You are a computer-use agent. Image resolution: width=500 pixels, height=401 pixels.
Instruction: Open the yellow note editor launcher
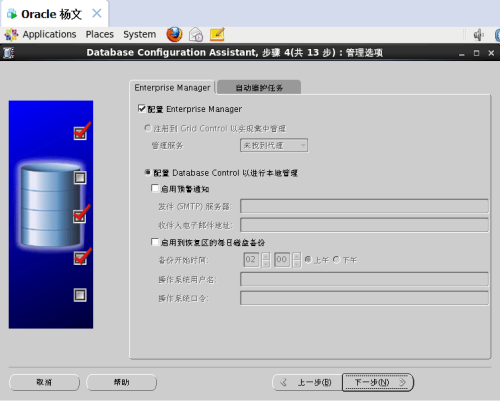217,34
